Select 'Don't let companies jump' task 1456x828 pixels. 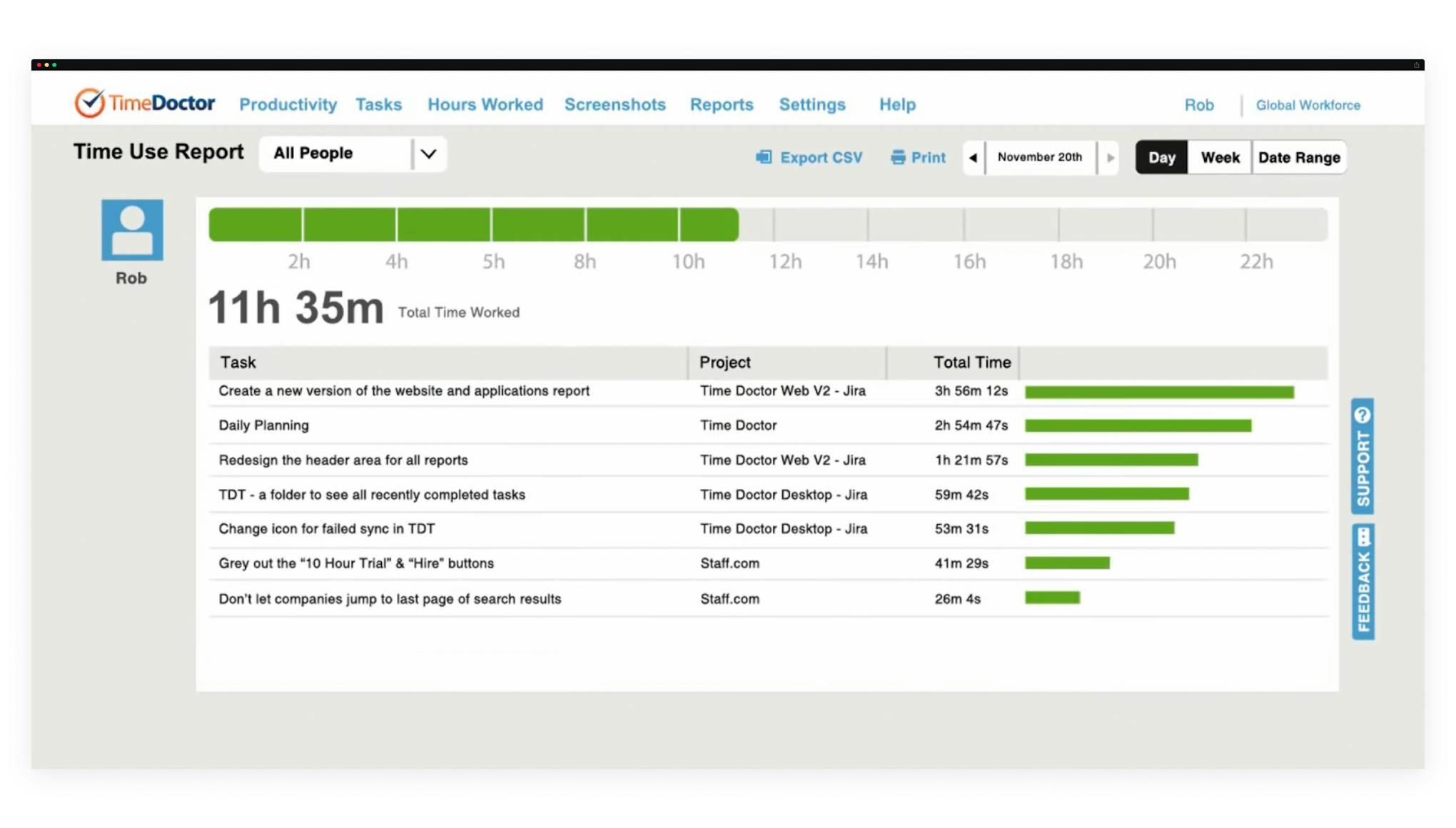390,599
